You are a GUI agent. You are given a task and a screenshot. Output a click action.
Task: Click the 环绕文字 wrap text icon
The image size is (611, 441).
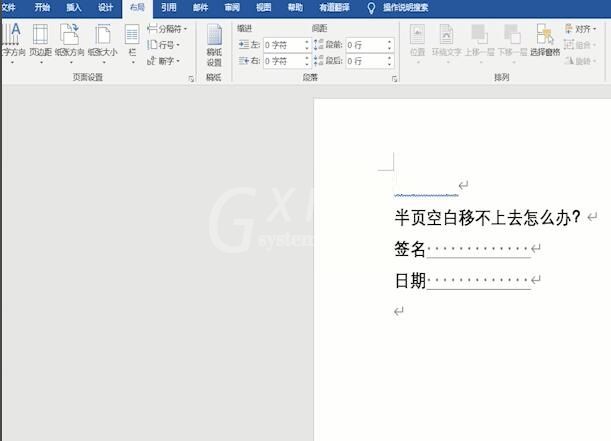447,43
